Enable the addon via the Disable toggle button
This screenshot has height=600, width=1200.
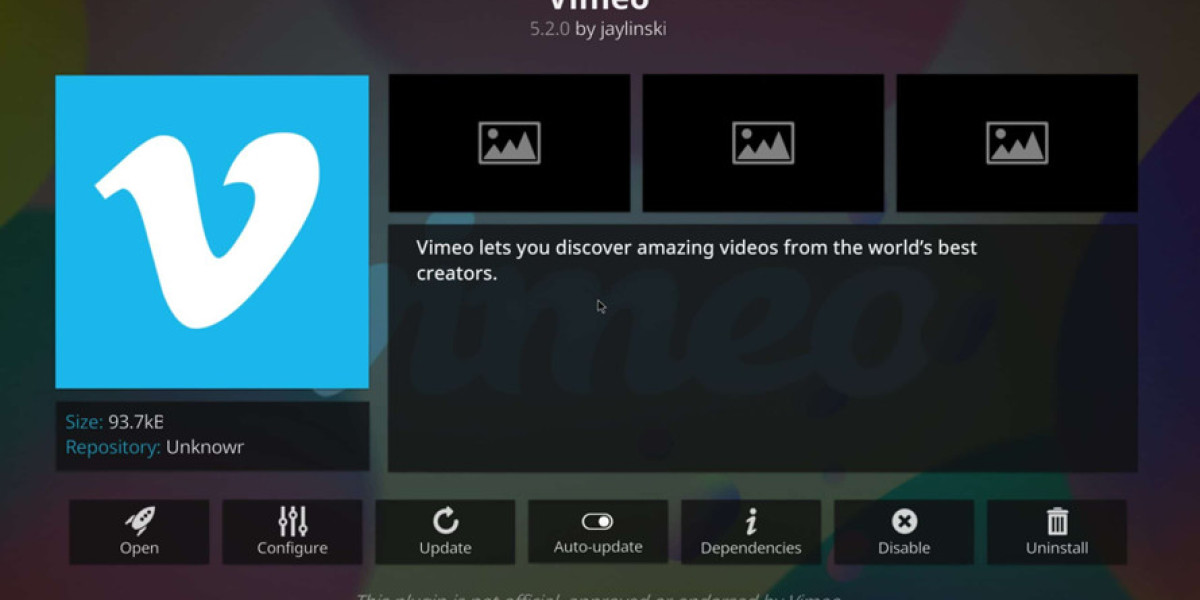[904, 532]
